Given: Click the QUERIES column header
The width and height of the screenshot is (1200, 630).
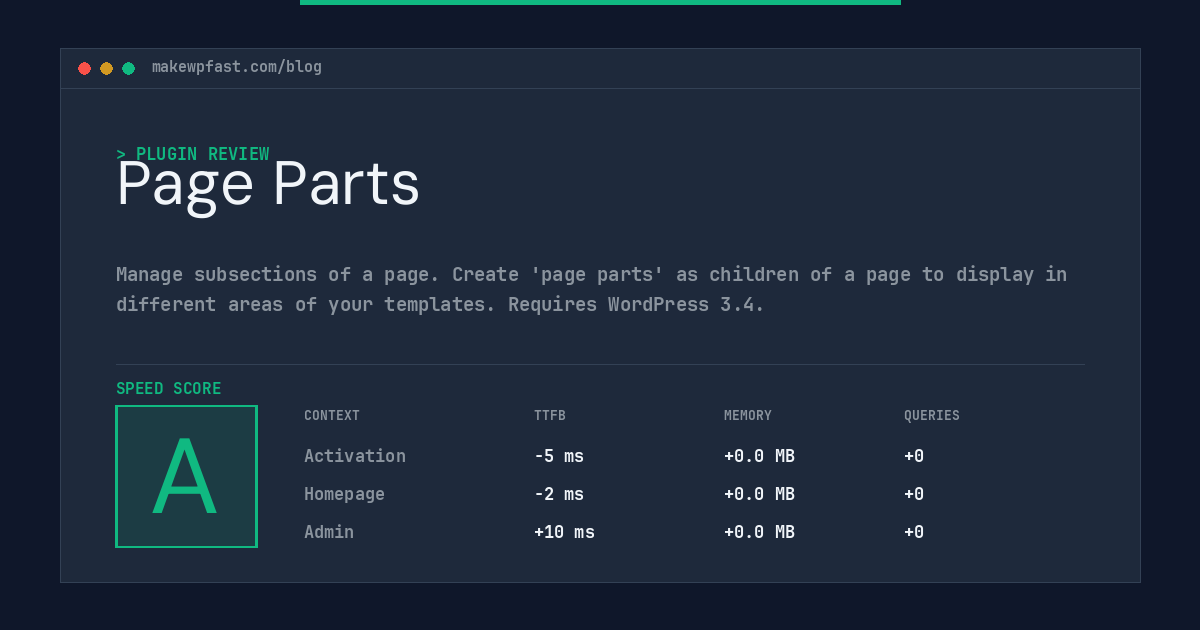Looking at the screenshot, I should (x=932, y=416).
